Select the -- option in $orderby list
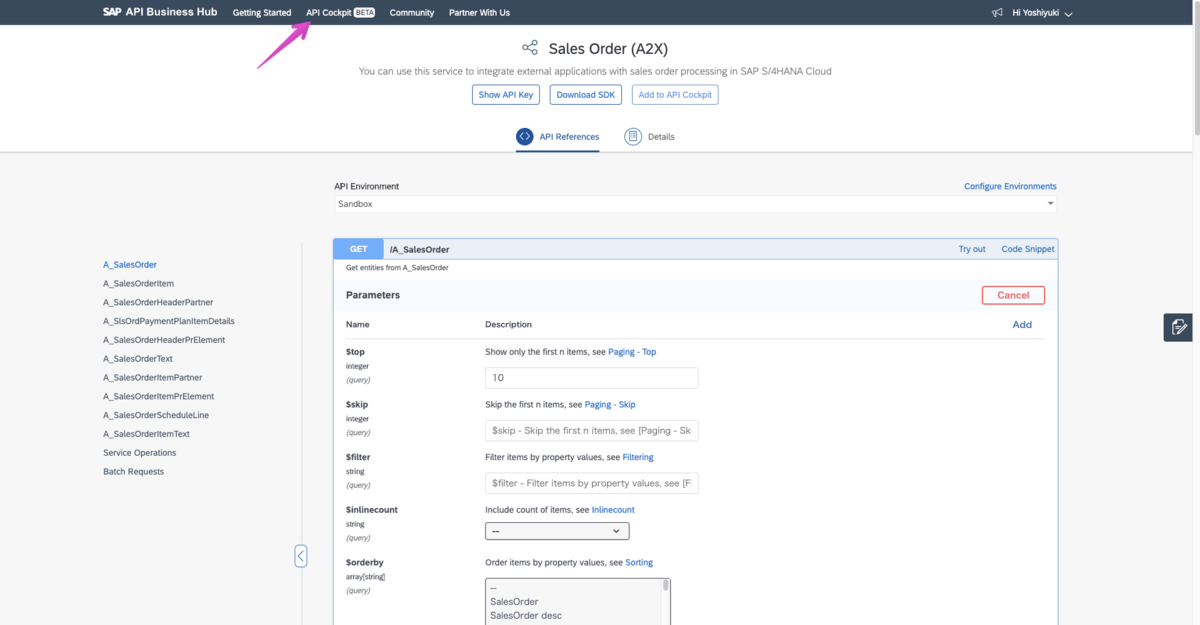Image resolution: width=1200 pixels, height=625 pixels. pyautogui.click(x=494, y=588)
